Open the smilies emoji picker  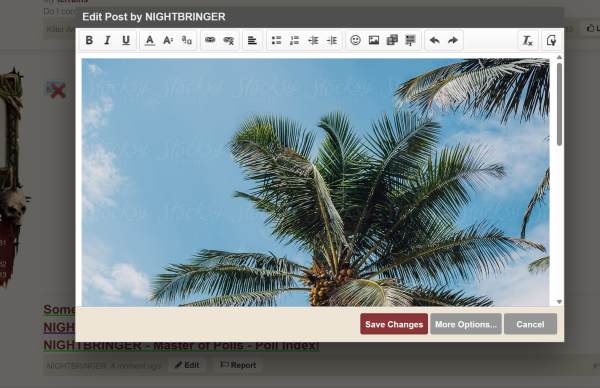[355, 40]
